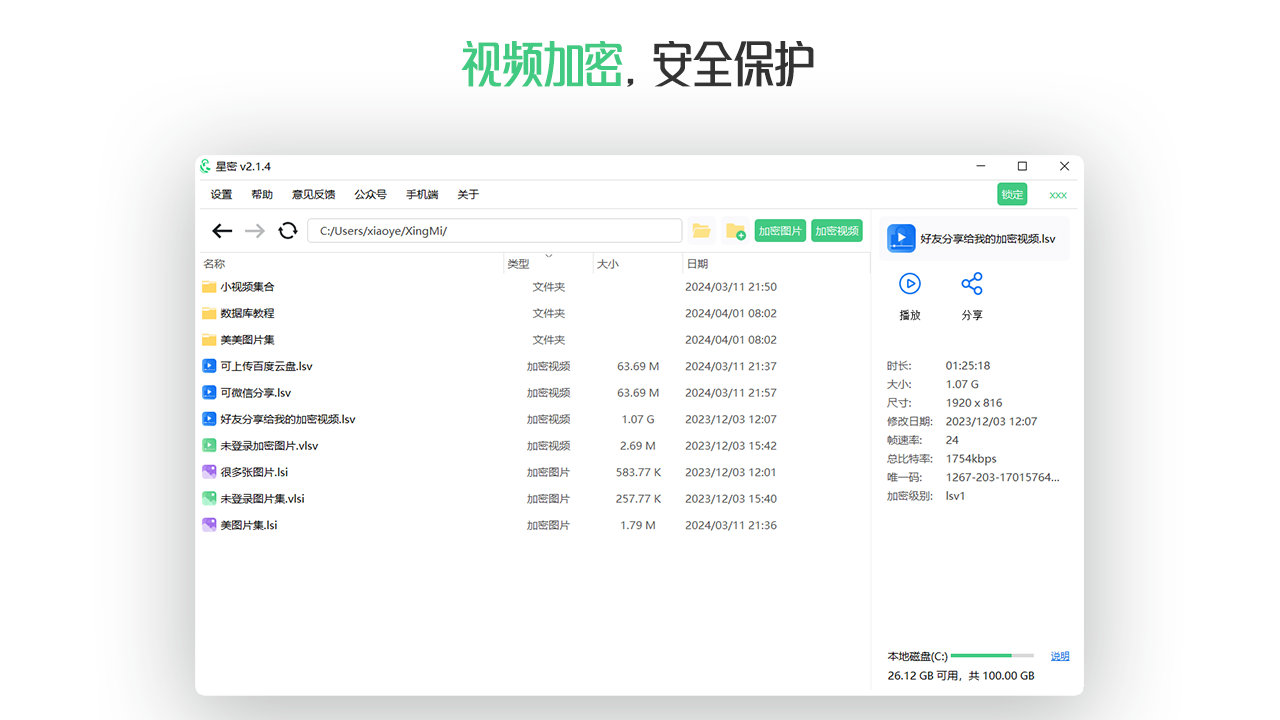Go forward with the right arrow

[255, 231]
